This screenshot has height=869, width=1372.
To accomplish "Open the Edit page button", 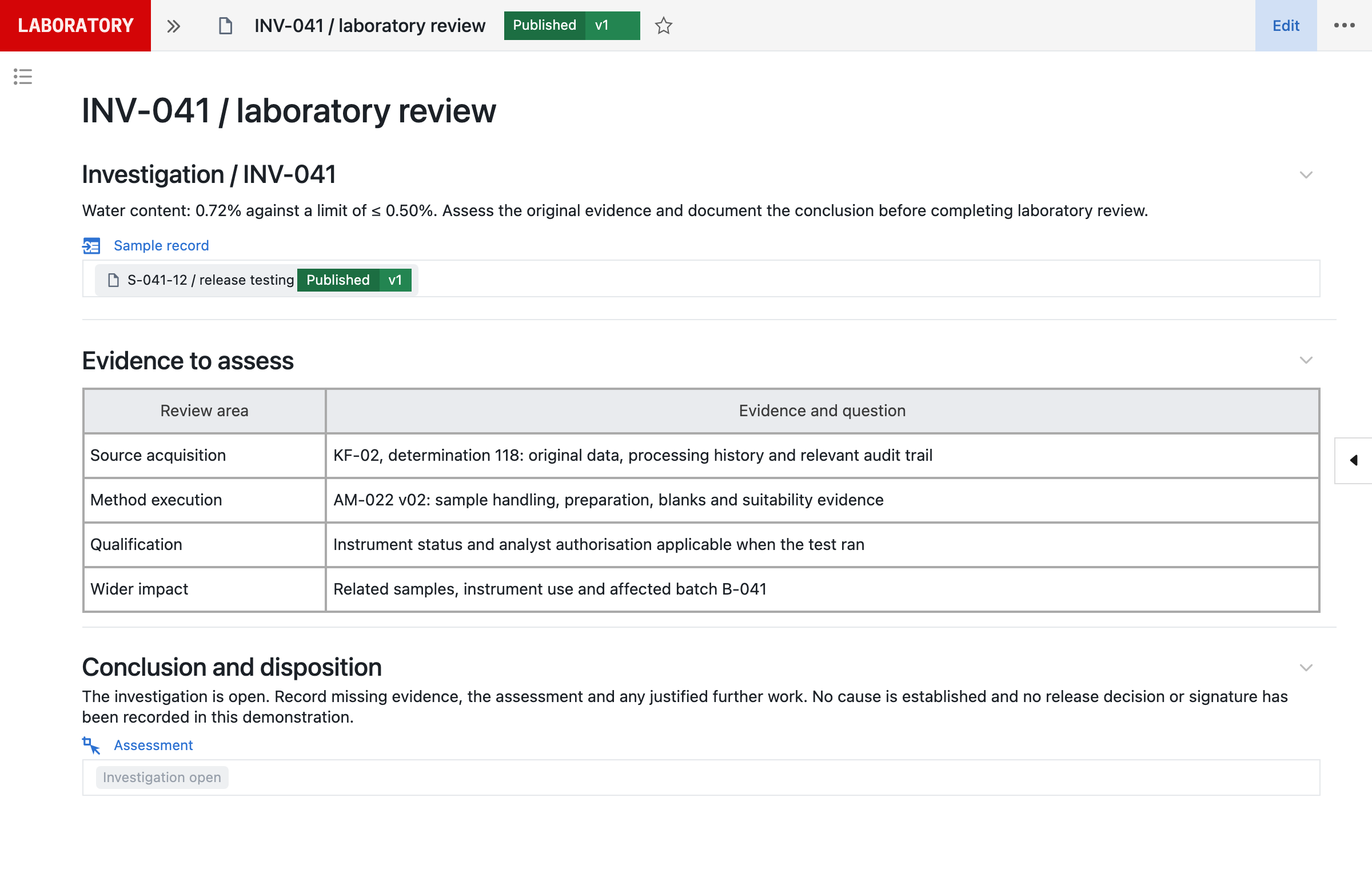I will (1286, 26).
